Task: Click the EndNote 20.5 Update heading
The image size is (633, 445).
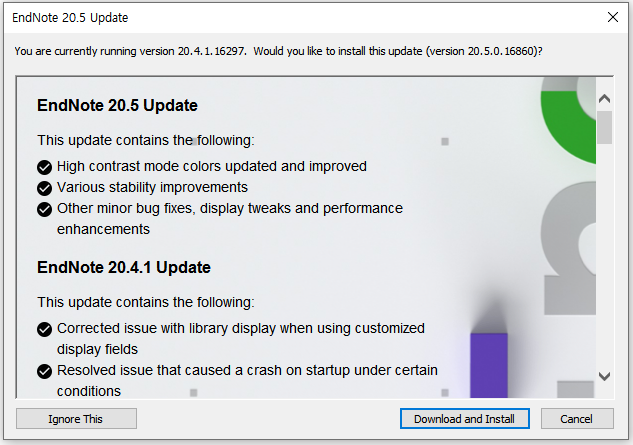Action: click(x=117, y=105)
